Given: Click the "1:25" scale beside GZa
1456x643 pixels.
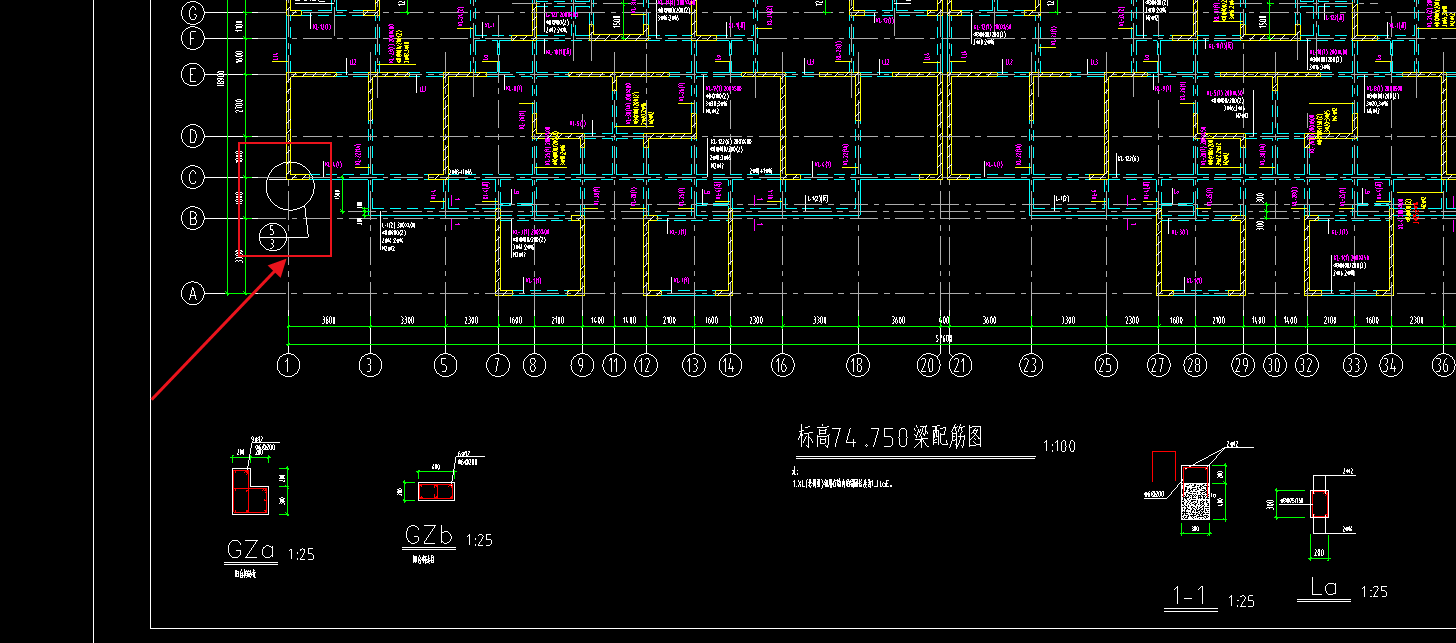Looking at the screenshot, I should [301, 554].
